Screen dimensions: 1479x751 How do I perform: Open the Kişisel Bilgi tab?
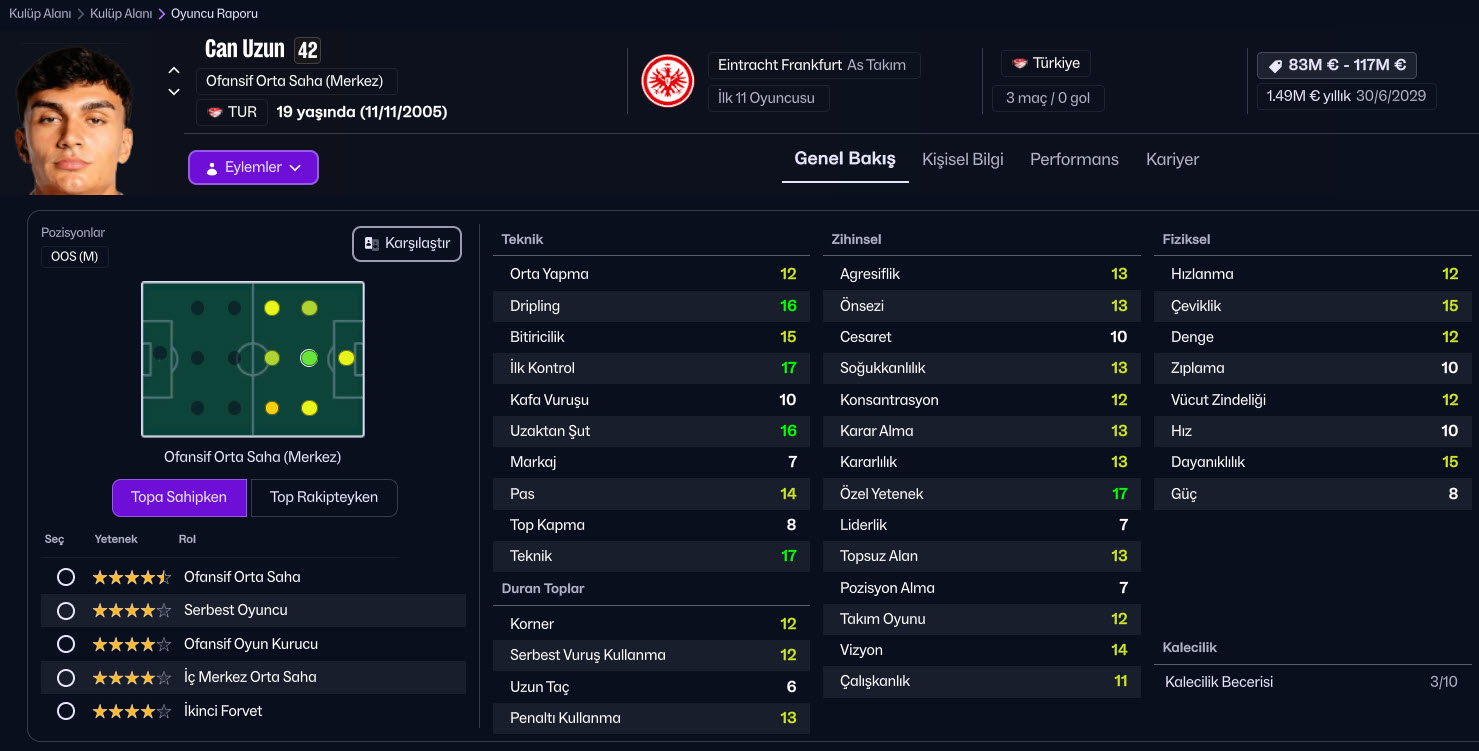(962, 159)
